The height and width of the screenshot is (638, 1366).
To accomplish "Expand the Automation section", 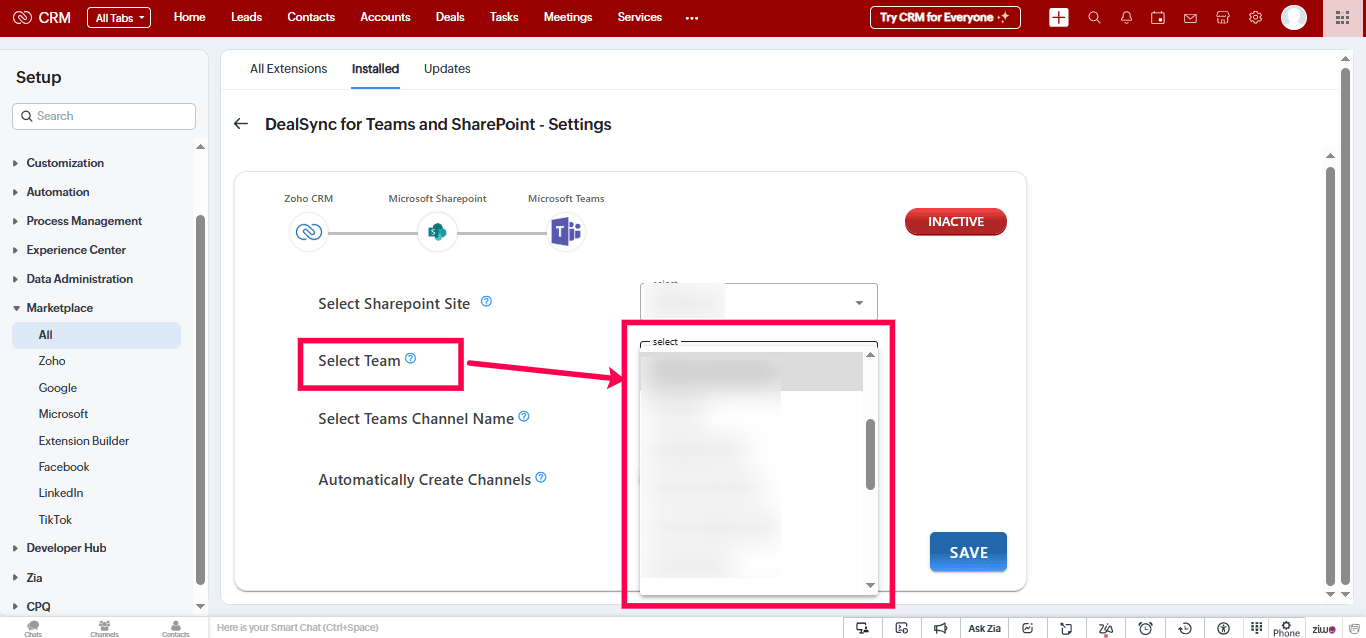I will pos(58,192).
